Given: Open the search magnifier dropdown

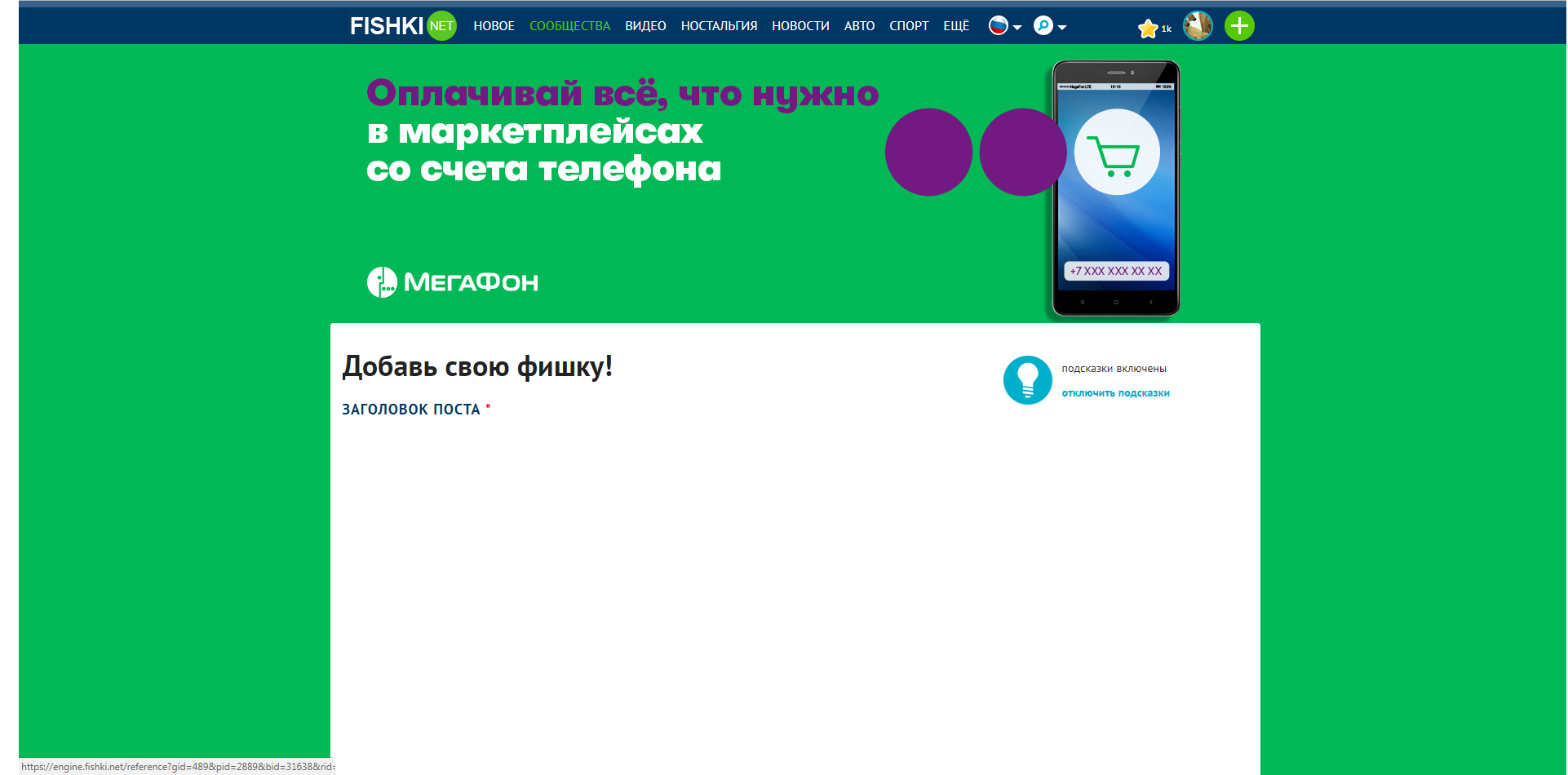Looking at the screenshot, I should (1050, 26).
